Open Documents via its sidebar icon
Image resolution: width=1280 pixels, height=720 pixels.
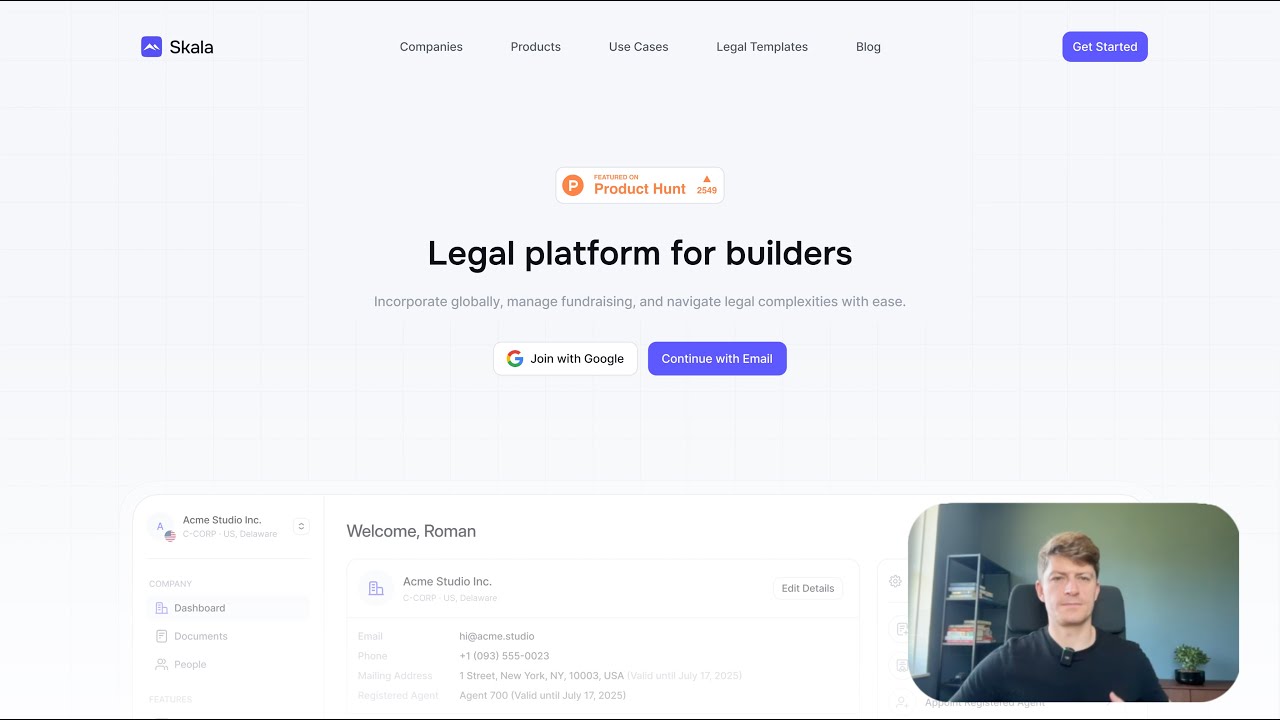pos(162,636)
